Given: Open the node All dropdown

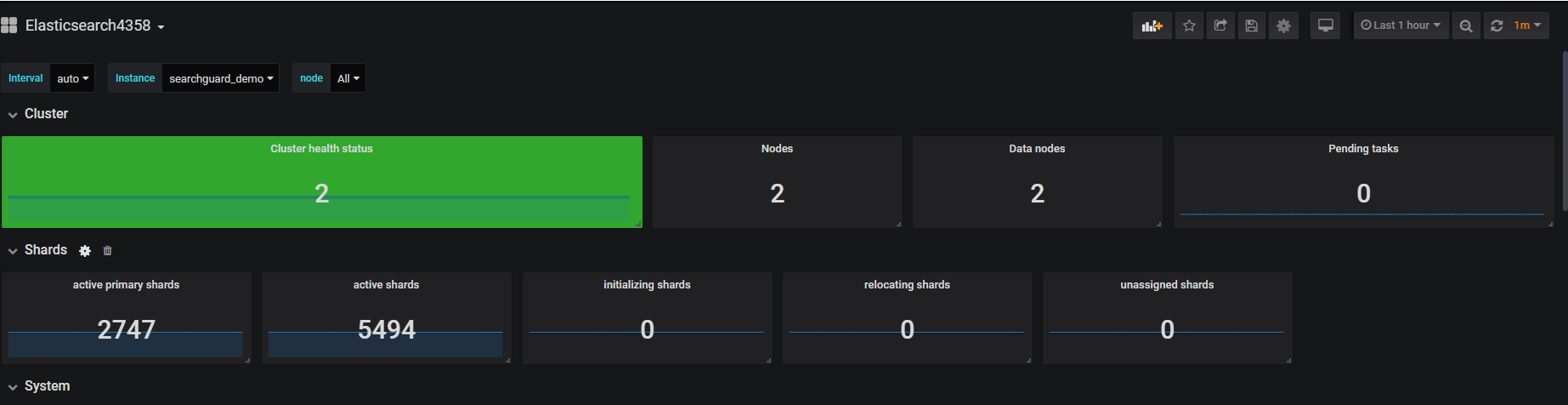Looking at the screenshot, I should (348, 78).
